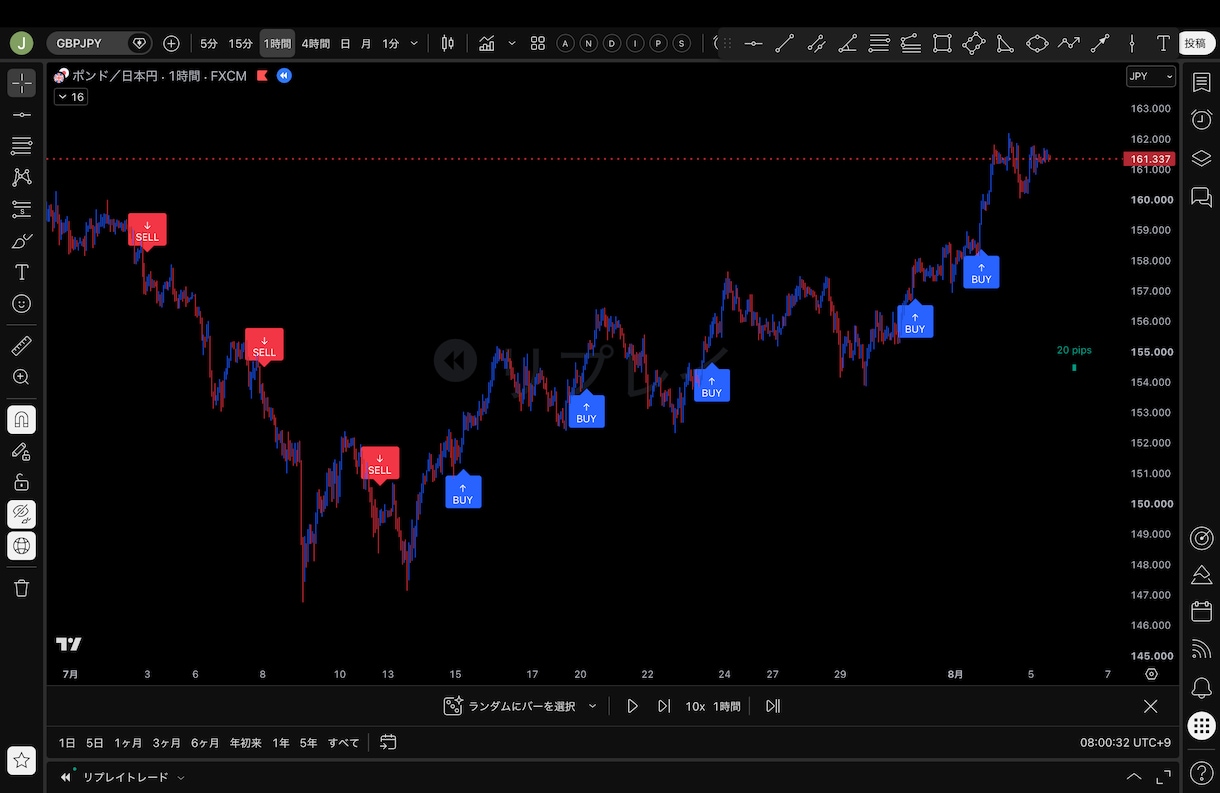1220x793 pixels.
Task: Open favorites star toolbar button
Action: coord(21,760)
